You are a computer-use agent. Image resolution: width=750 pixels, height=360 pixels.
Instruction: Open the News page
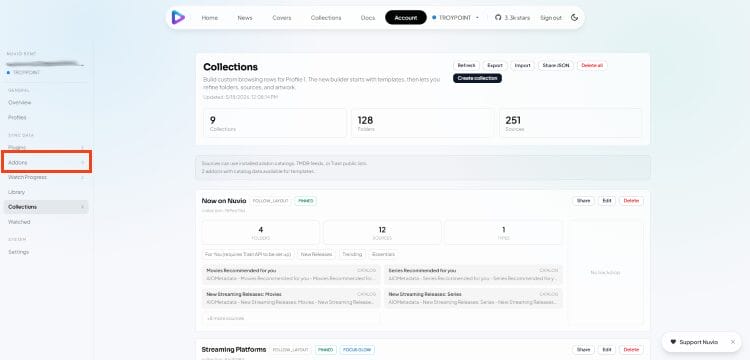[245, 18]
